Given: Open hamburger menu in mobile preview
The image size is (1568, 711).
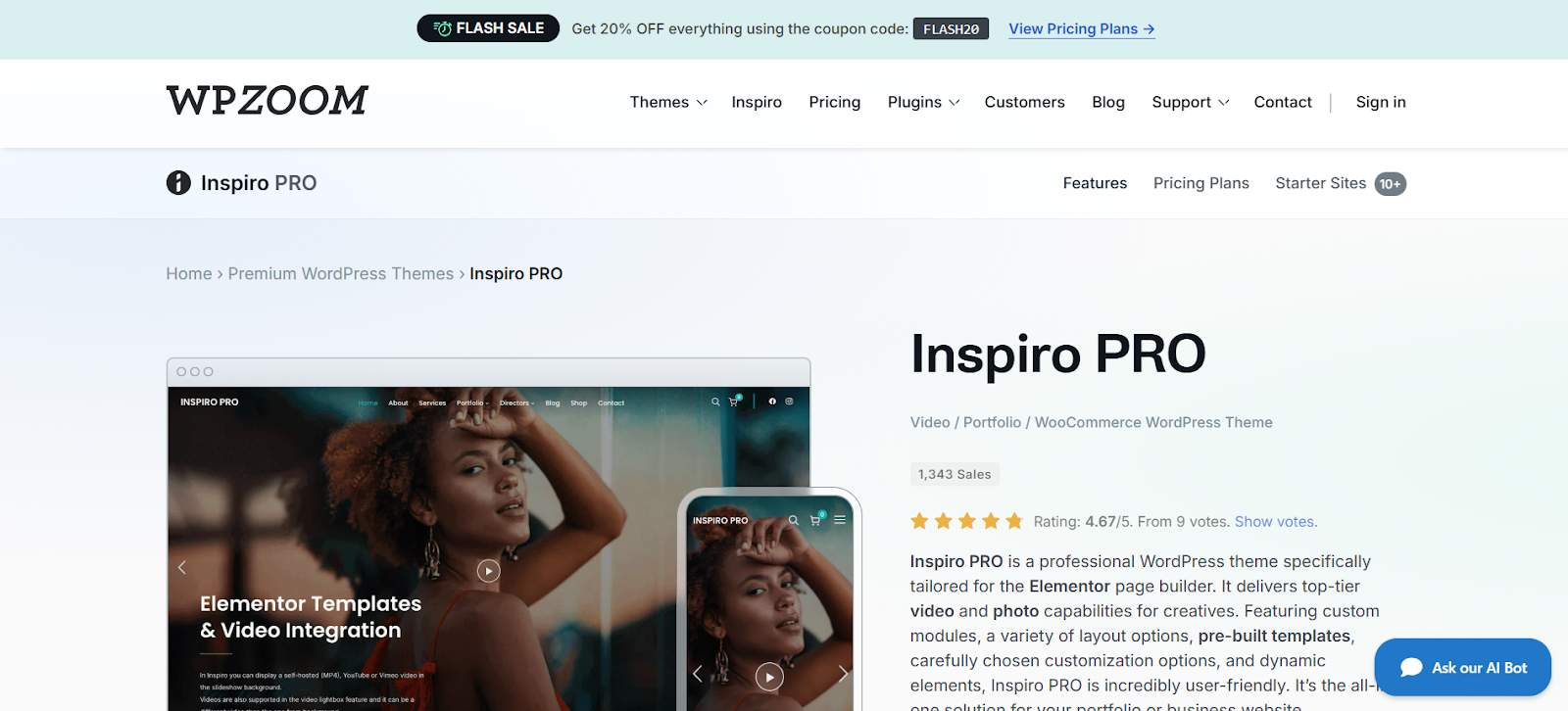Looking at the screenshot, I should (x=840, y=520).
